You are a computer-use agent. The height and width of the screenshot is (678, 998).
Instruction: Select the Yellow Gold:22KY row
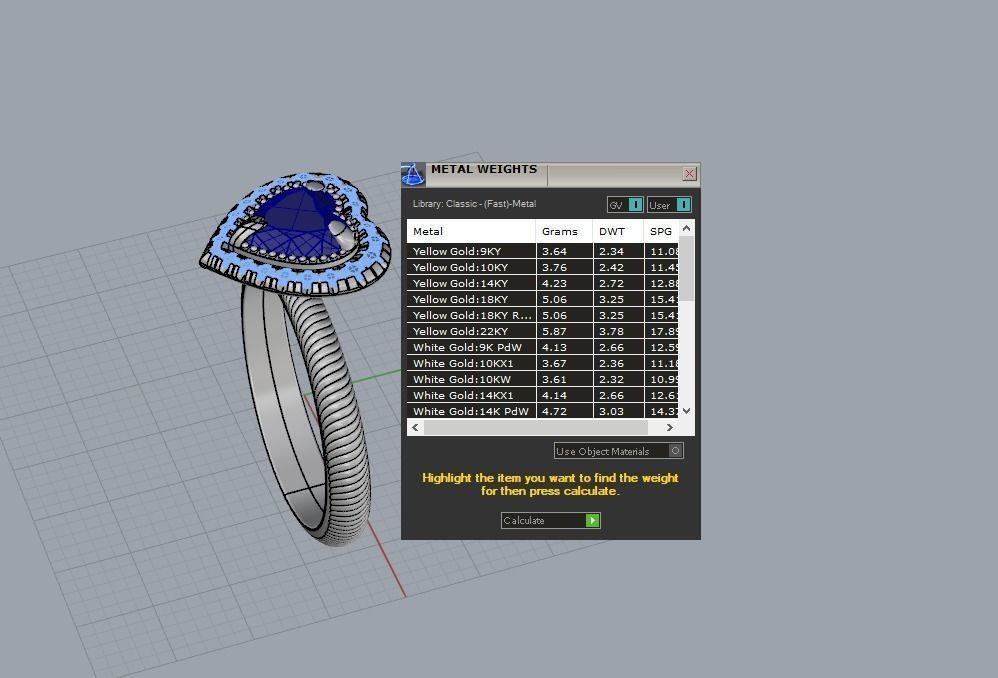coord(542,331)
